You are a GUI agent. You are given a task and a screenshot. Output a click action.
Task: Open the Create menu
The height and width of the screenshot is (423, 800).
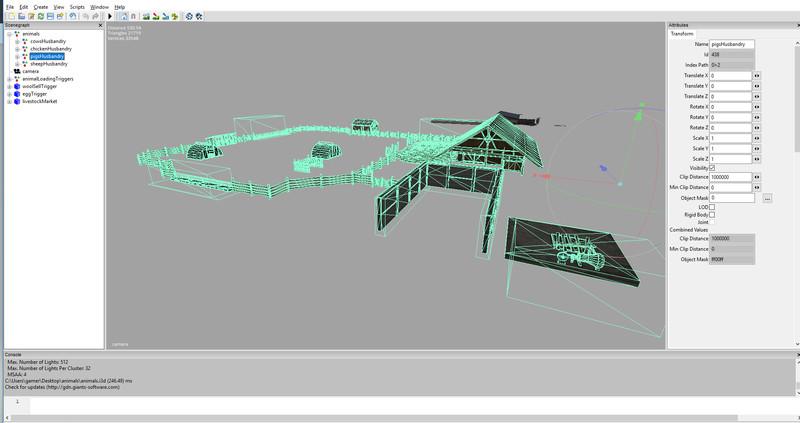point(40,6)
